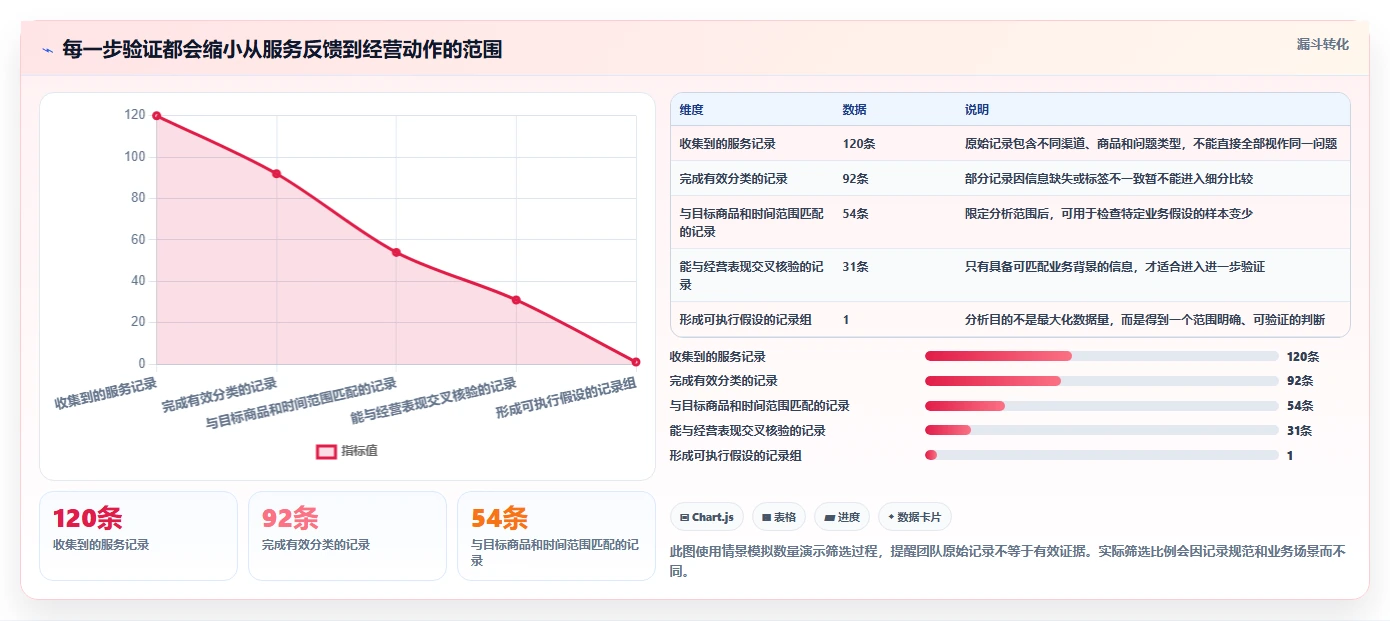
Task: Click the 92条 value beside progress bar
Action: click(x=1300, y=381)
